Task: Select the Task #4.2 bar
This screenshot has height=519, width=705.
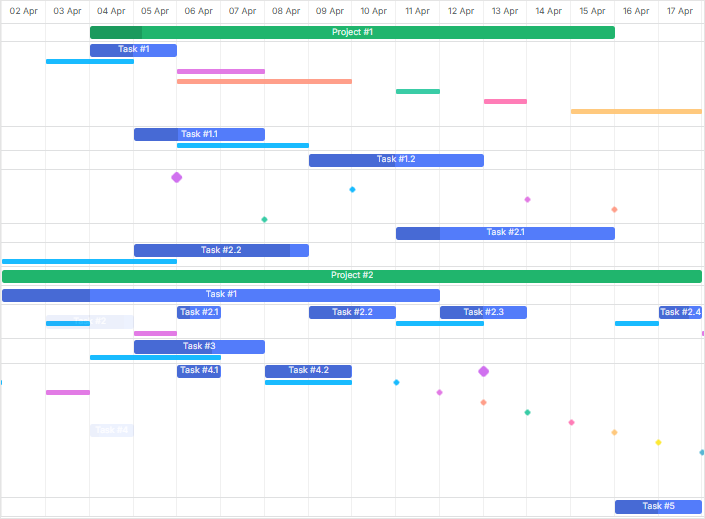Action: click(308, 371)
